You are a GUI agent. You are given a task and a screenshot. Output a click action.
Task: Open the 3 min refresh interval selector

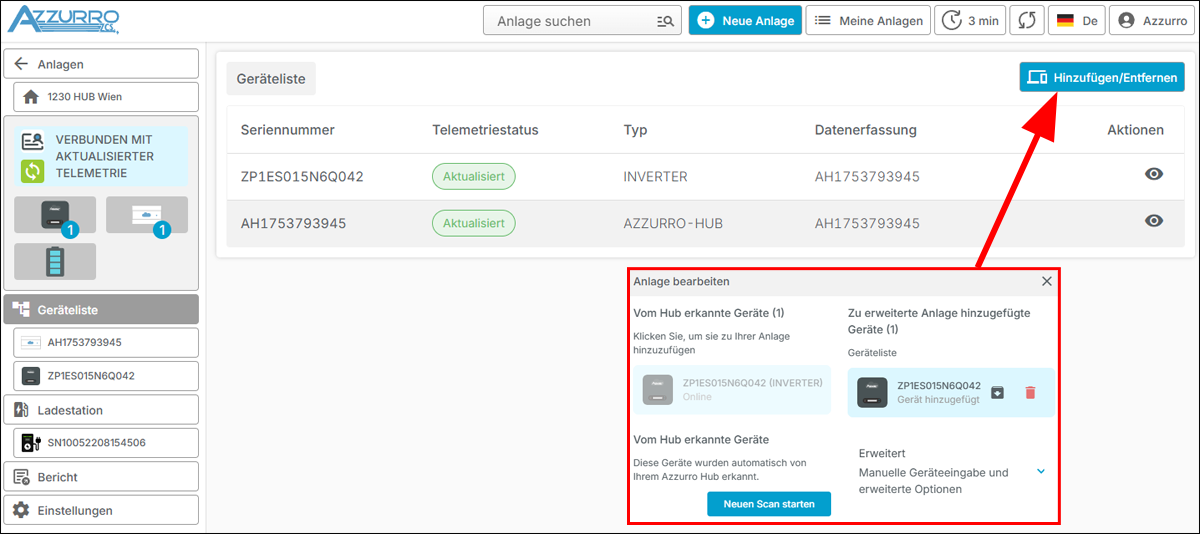970,21
